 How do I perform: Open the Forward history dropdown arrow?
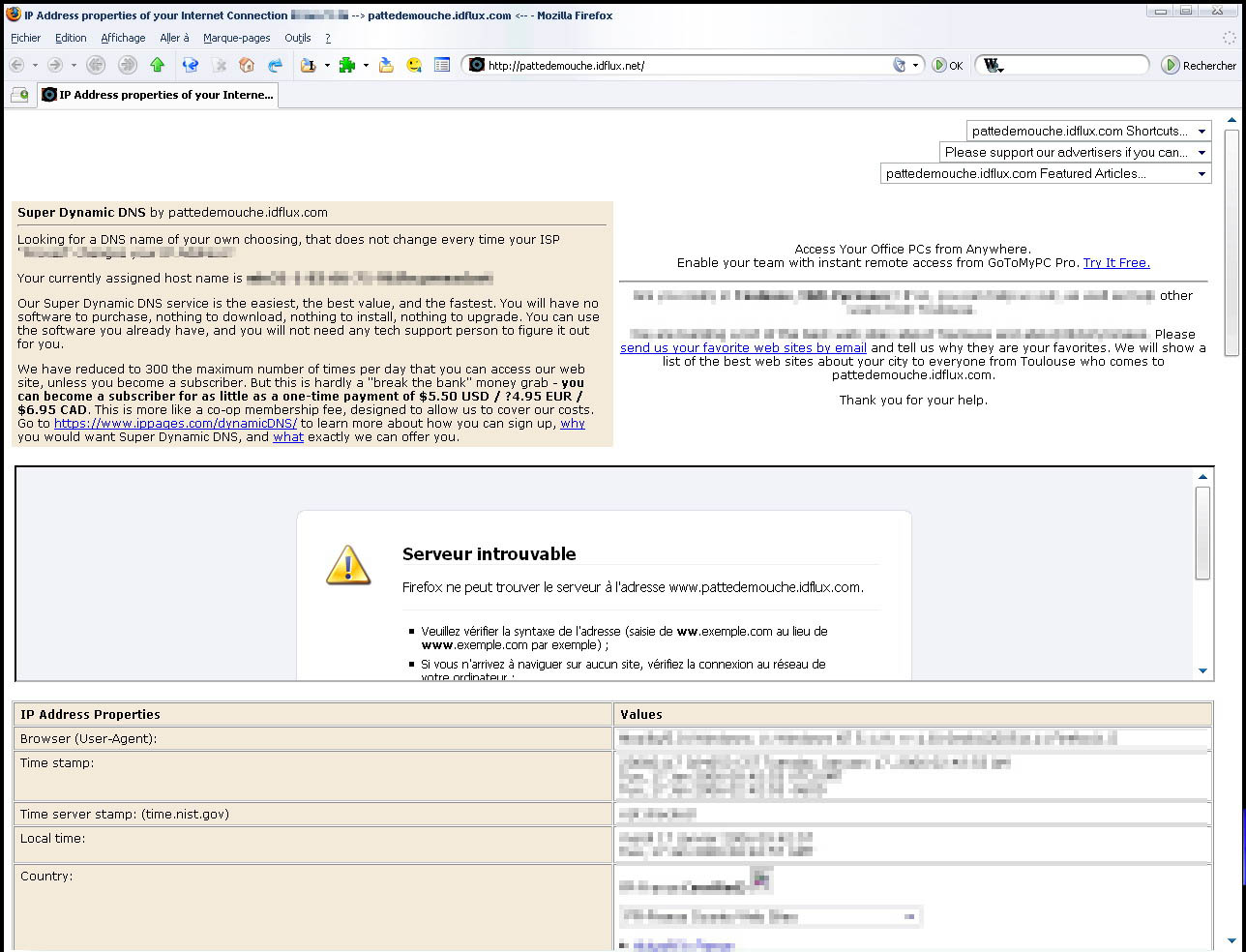[x=74, y=66]
